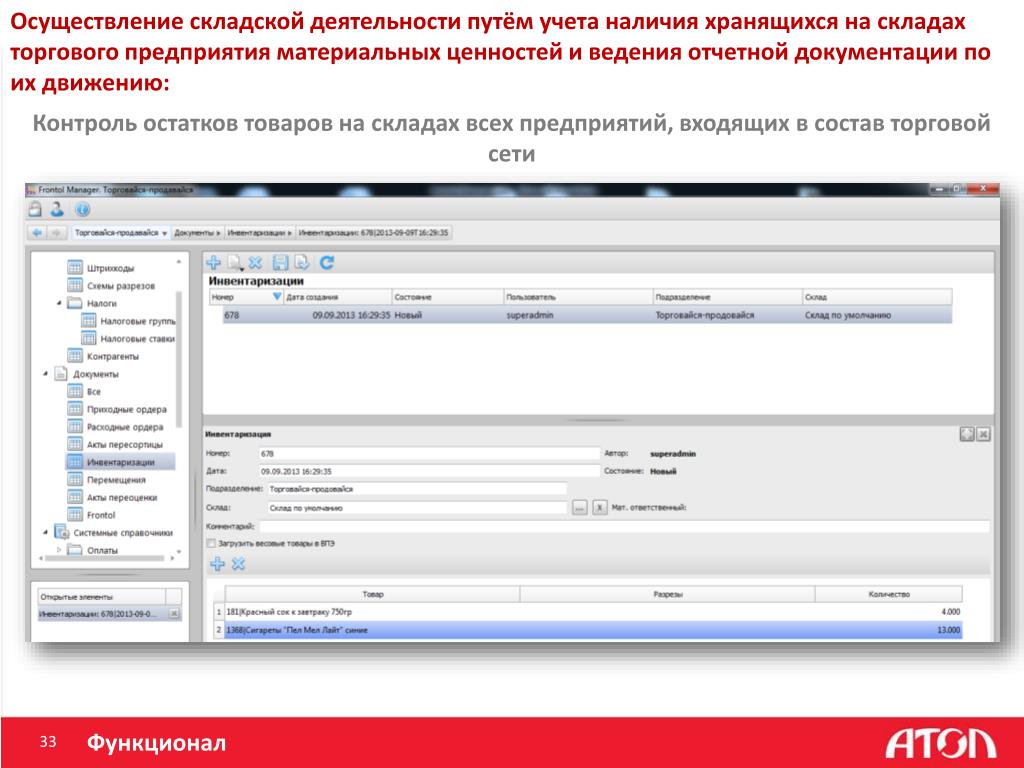Maximize the Инвентаризация details panel
This screenshot has width=1024, height=768.
[x=967, y=434]
